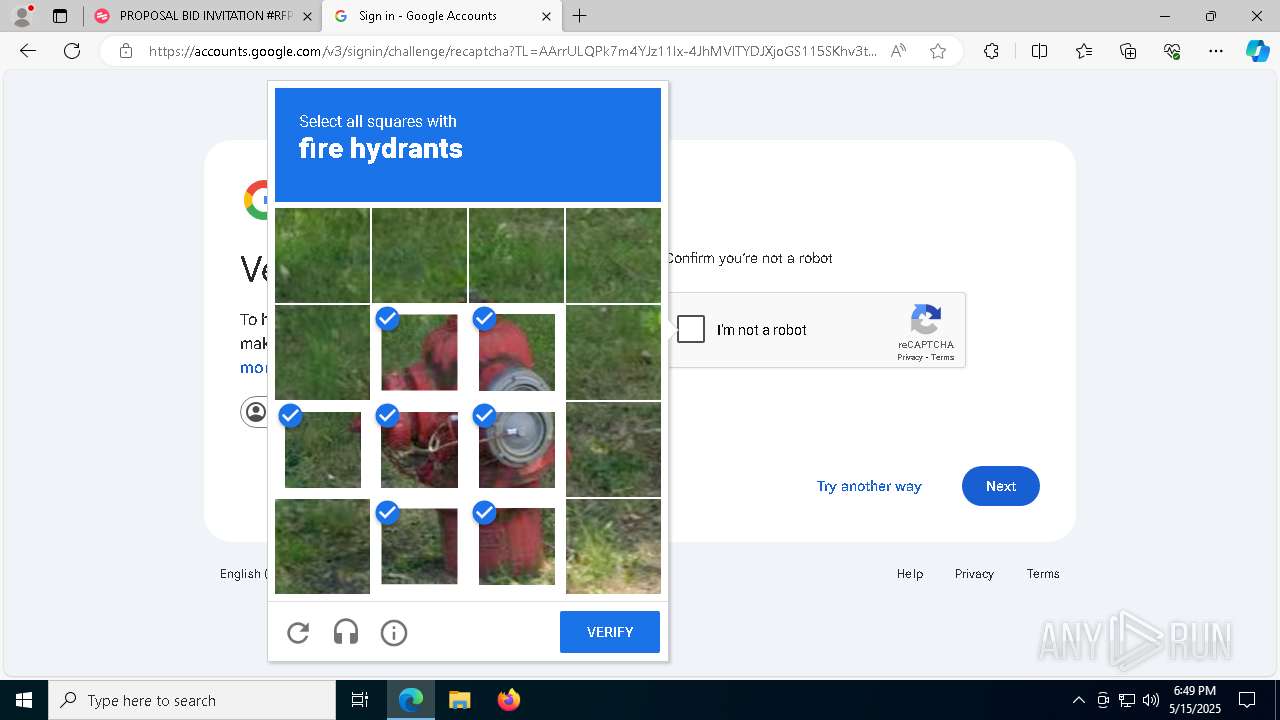Open the footer Help link
This screenshot has height=720, width=1280.
tap(910, 574)
